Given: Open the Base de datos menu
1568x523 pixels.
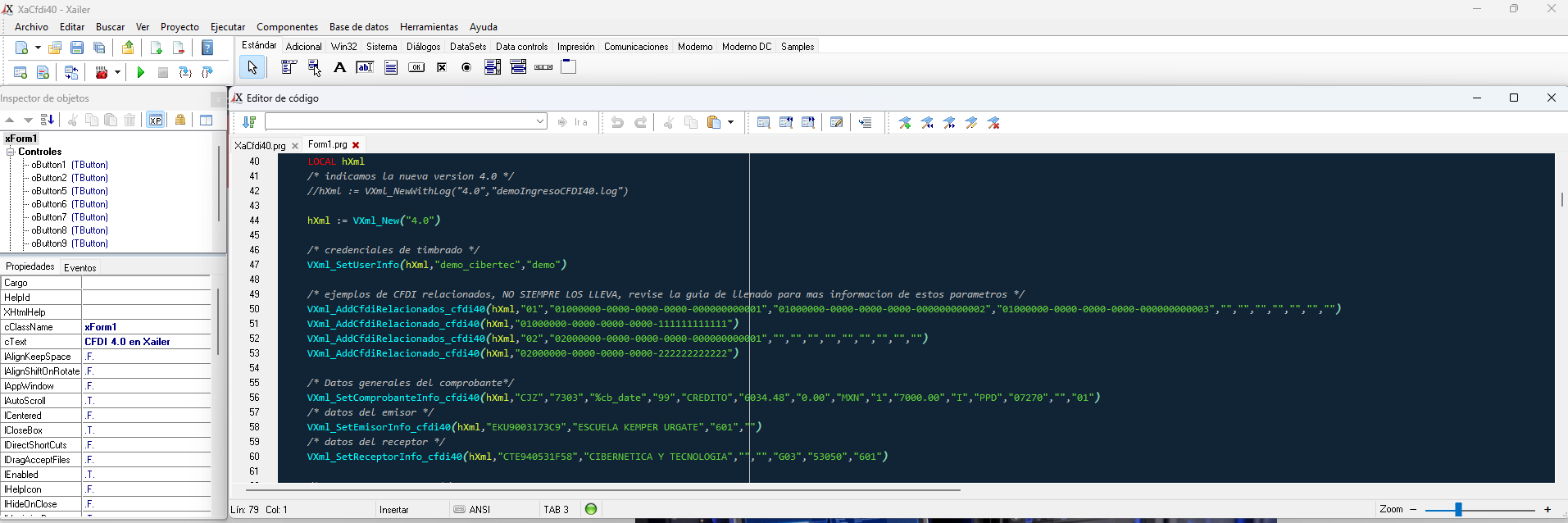Looking at the screenshot, I should (359, 27).
